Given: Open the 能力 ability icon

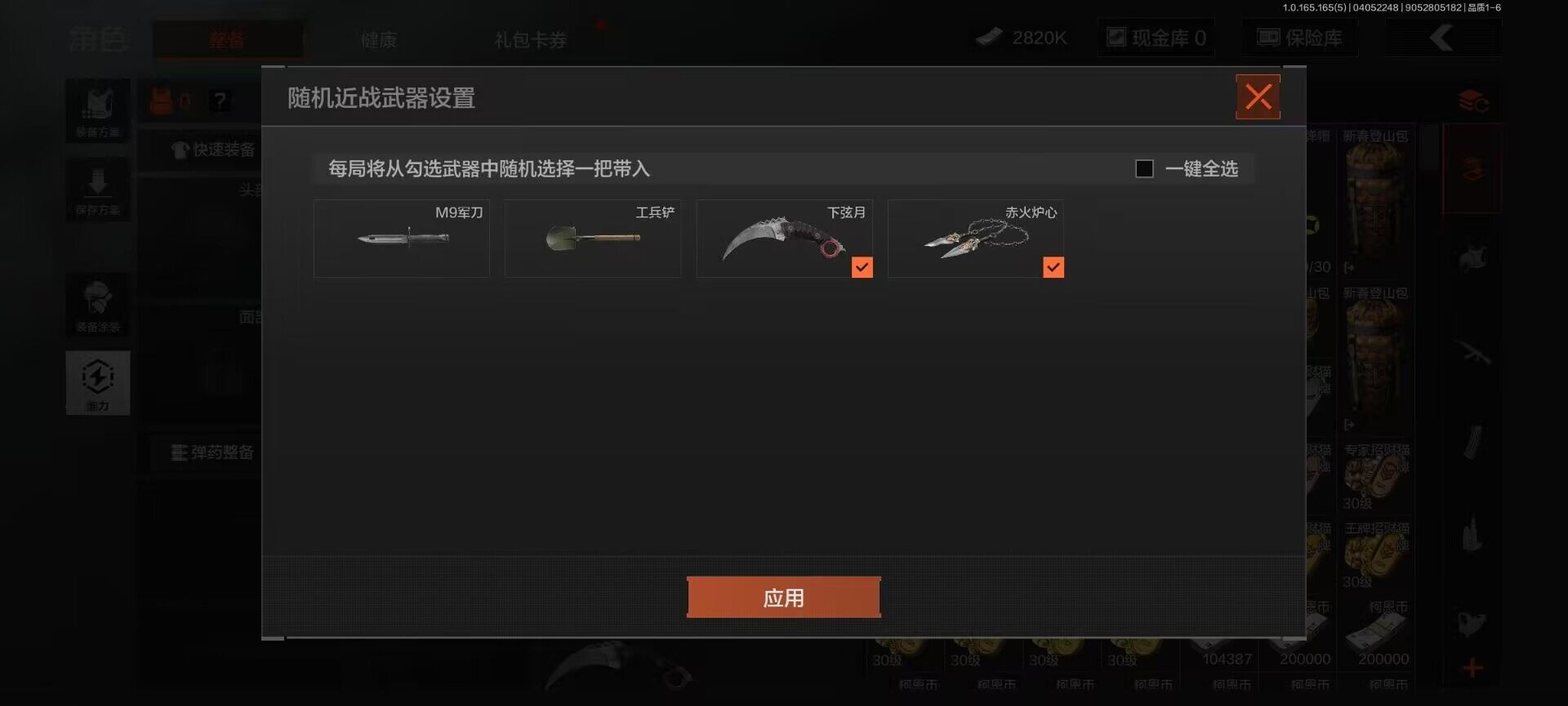Looking at the screenshot, I should pos(98,383).
